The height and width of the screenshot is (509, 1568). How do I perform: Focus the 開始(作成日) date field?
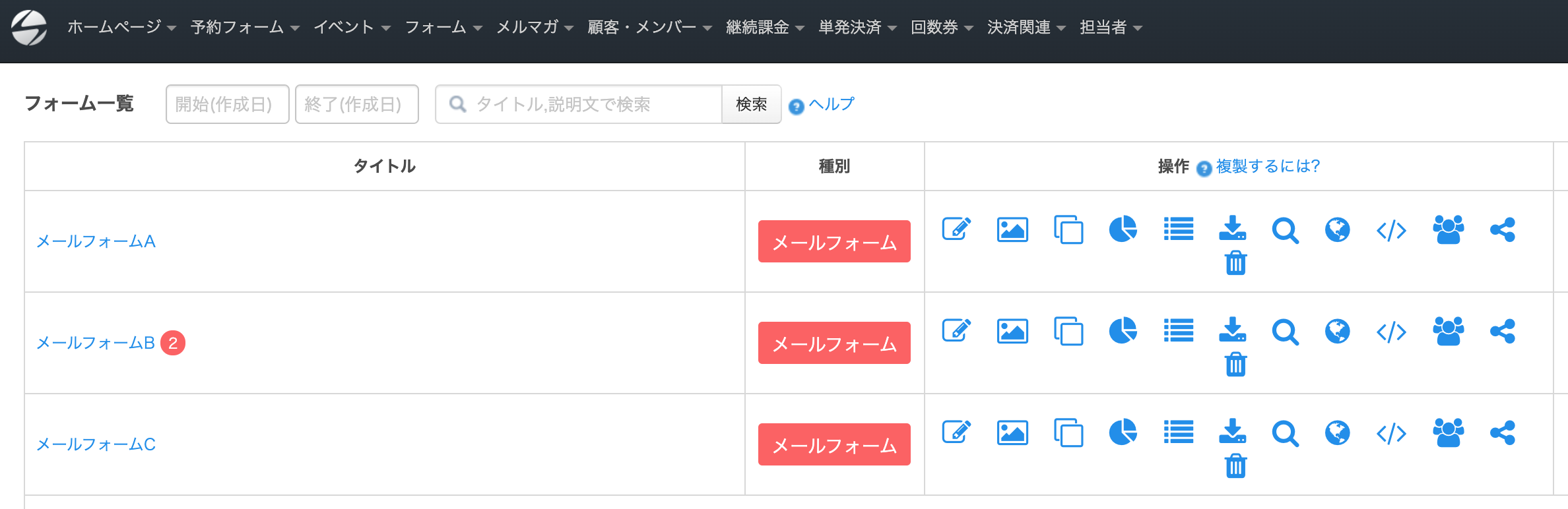coord(227,104)
